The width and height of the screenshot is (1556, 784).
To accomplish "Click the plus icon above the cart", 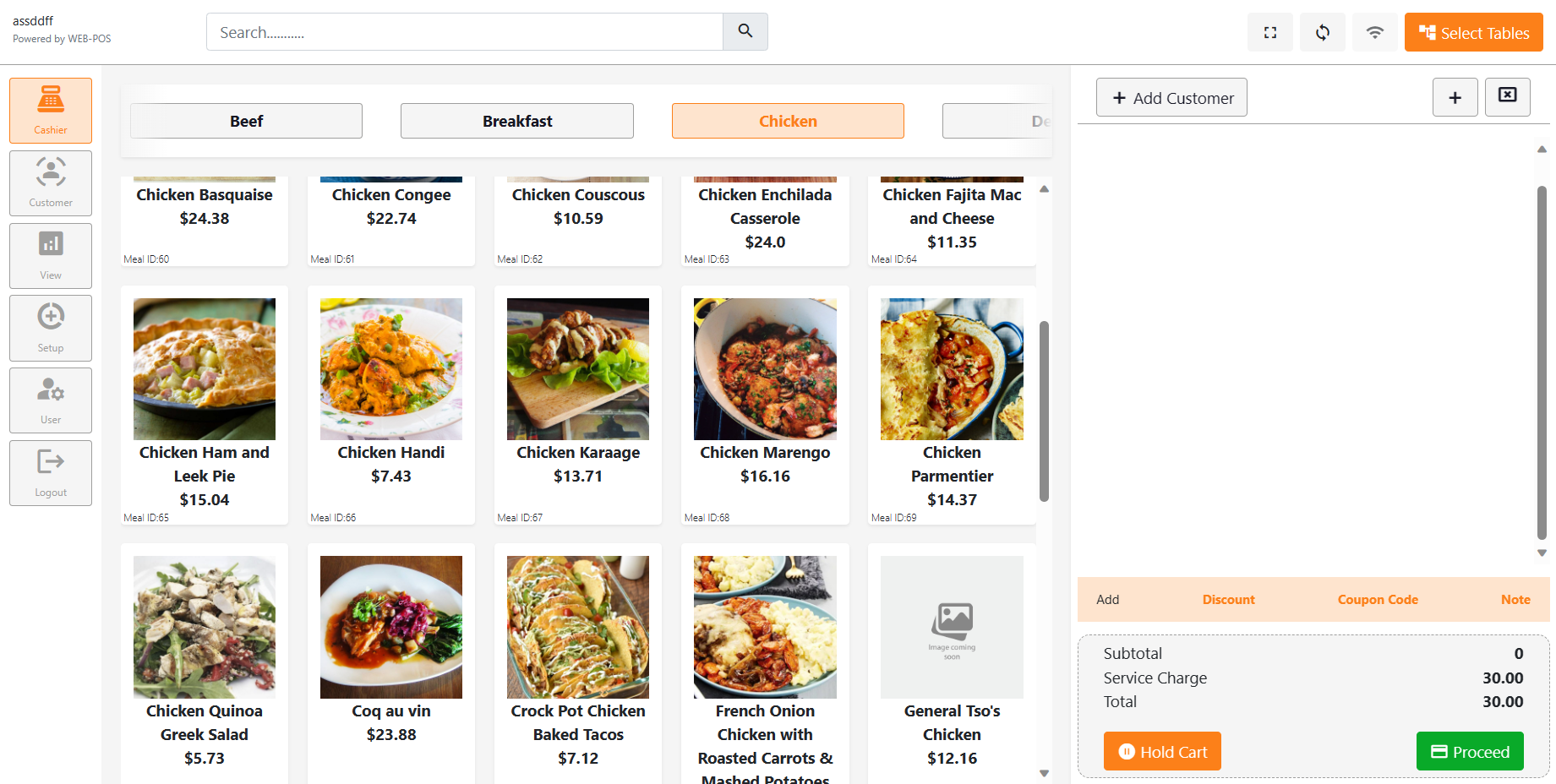I will click(1455, 97).
